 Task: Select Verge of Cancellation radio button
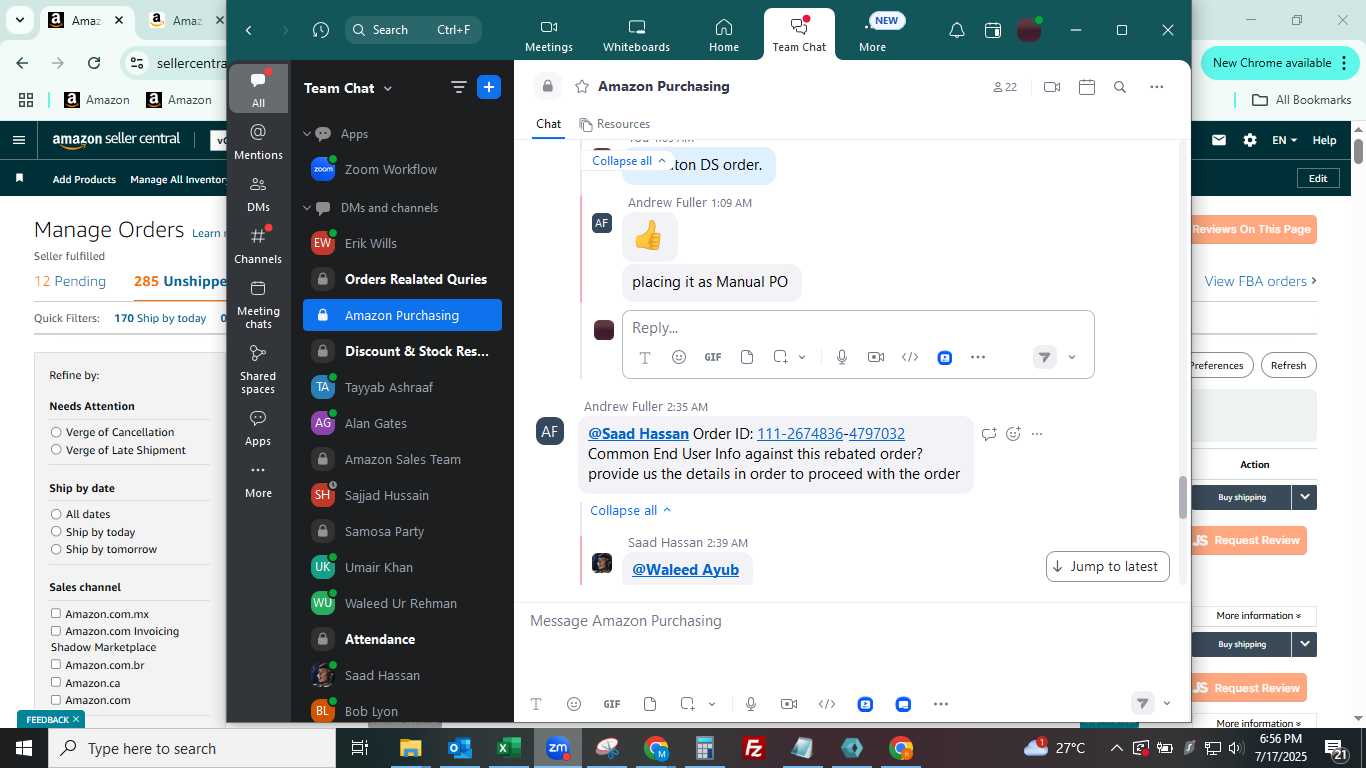[56, 432]
